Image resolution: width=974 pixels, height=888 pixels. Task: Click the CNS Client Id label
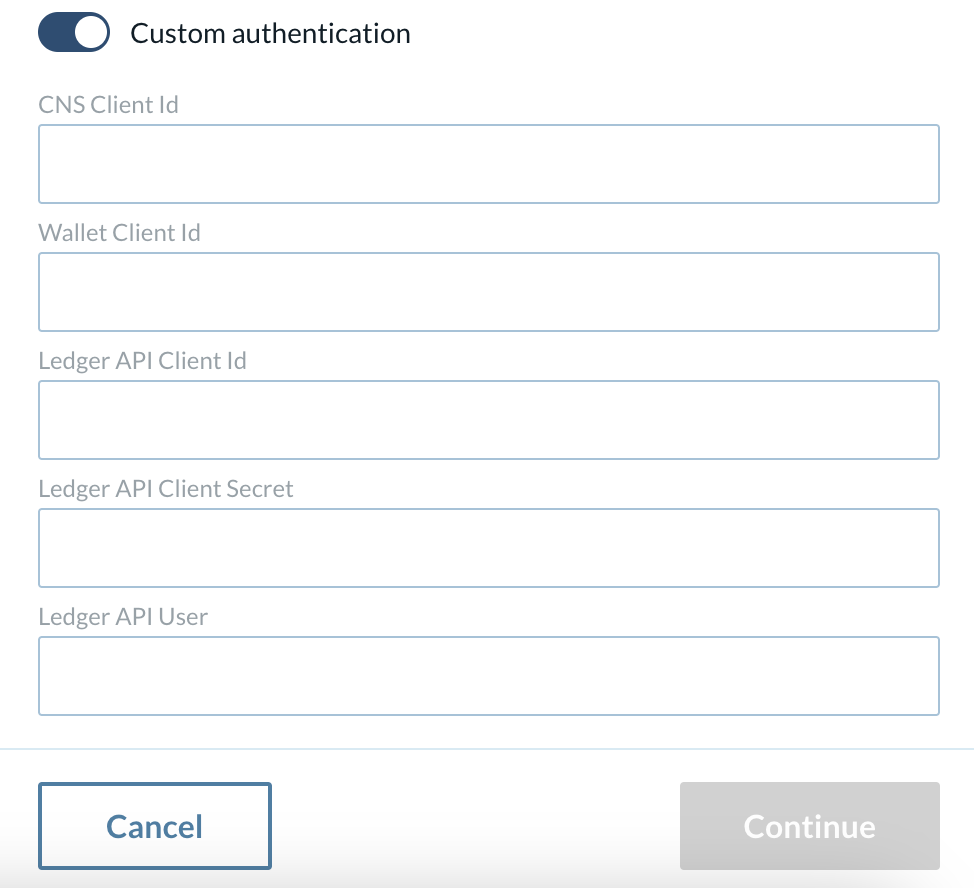pos(108,104)
